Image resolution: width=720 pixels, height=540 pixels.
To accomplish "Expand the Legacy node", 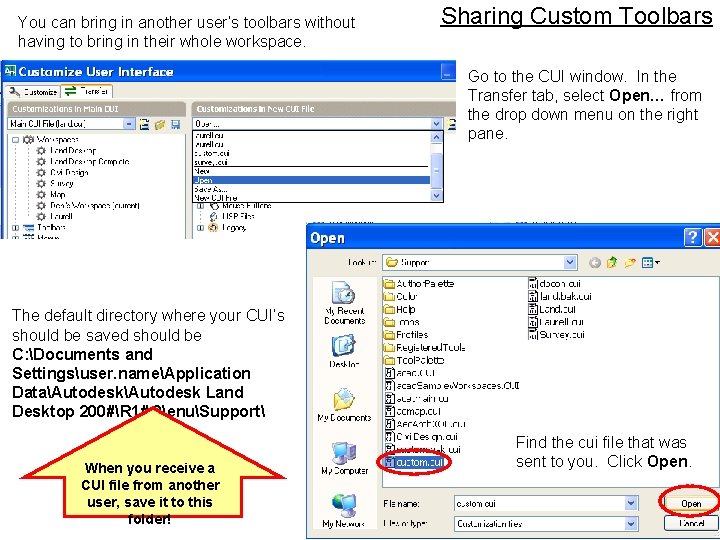I will (201, 228).
